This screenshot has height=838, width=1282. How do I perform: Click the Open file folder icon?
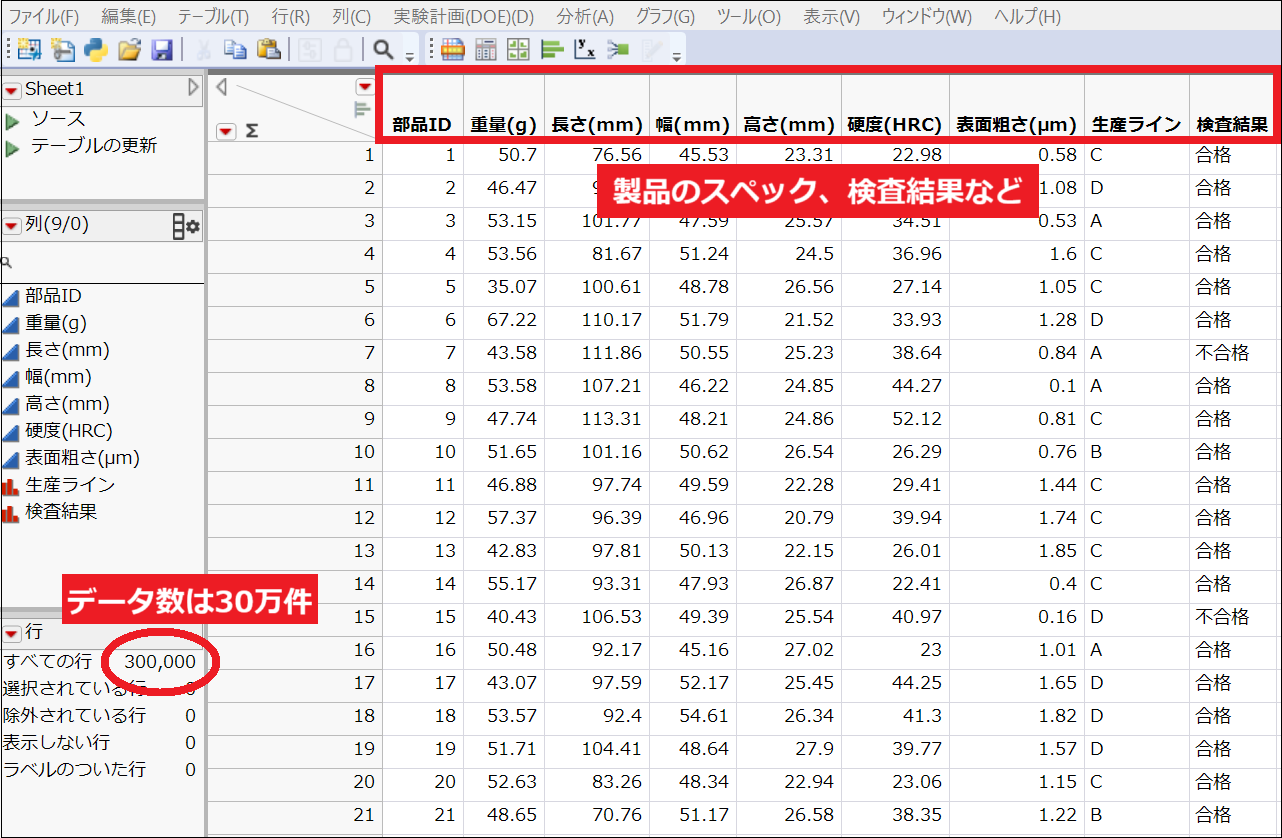tap(129, 49)
